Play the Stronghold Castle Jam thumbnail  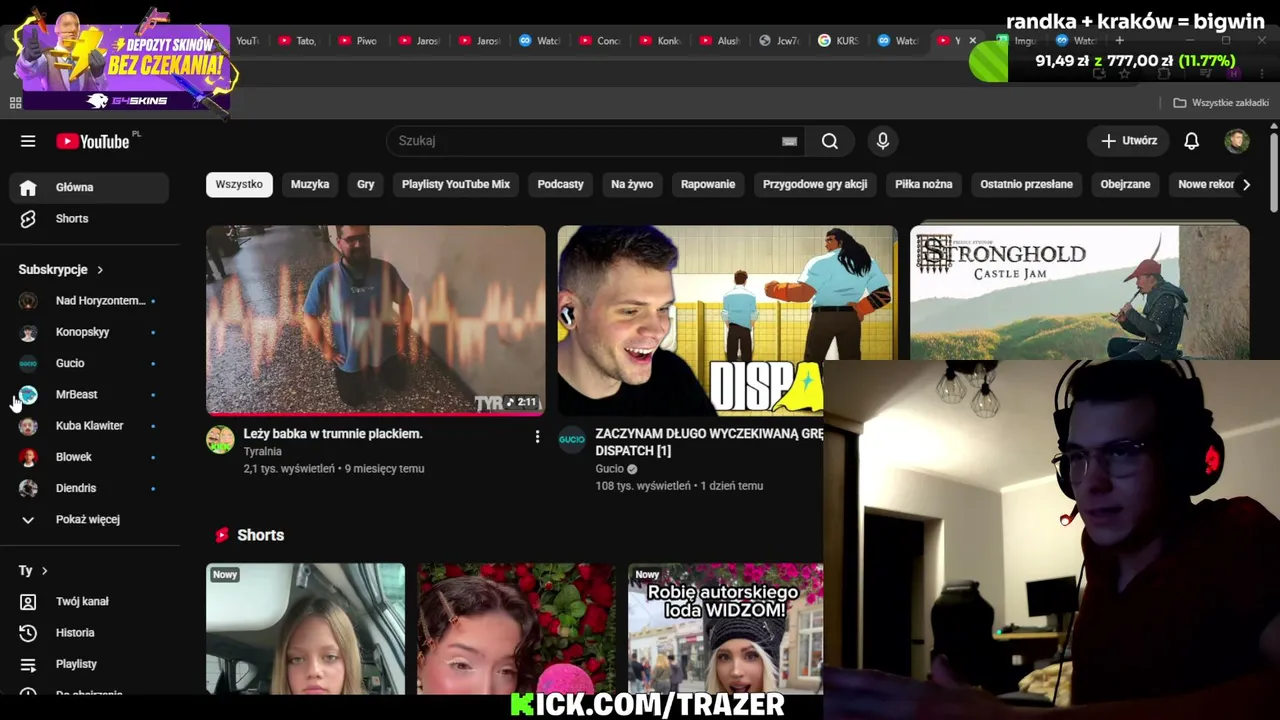(1080, 292)
